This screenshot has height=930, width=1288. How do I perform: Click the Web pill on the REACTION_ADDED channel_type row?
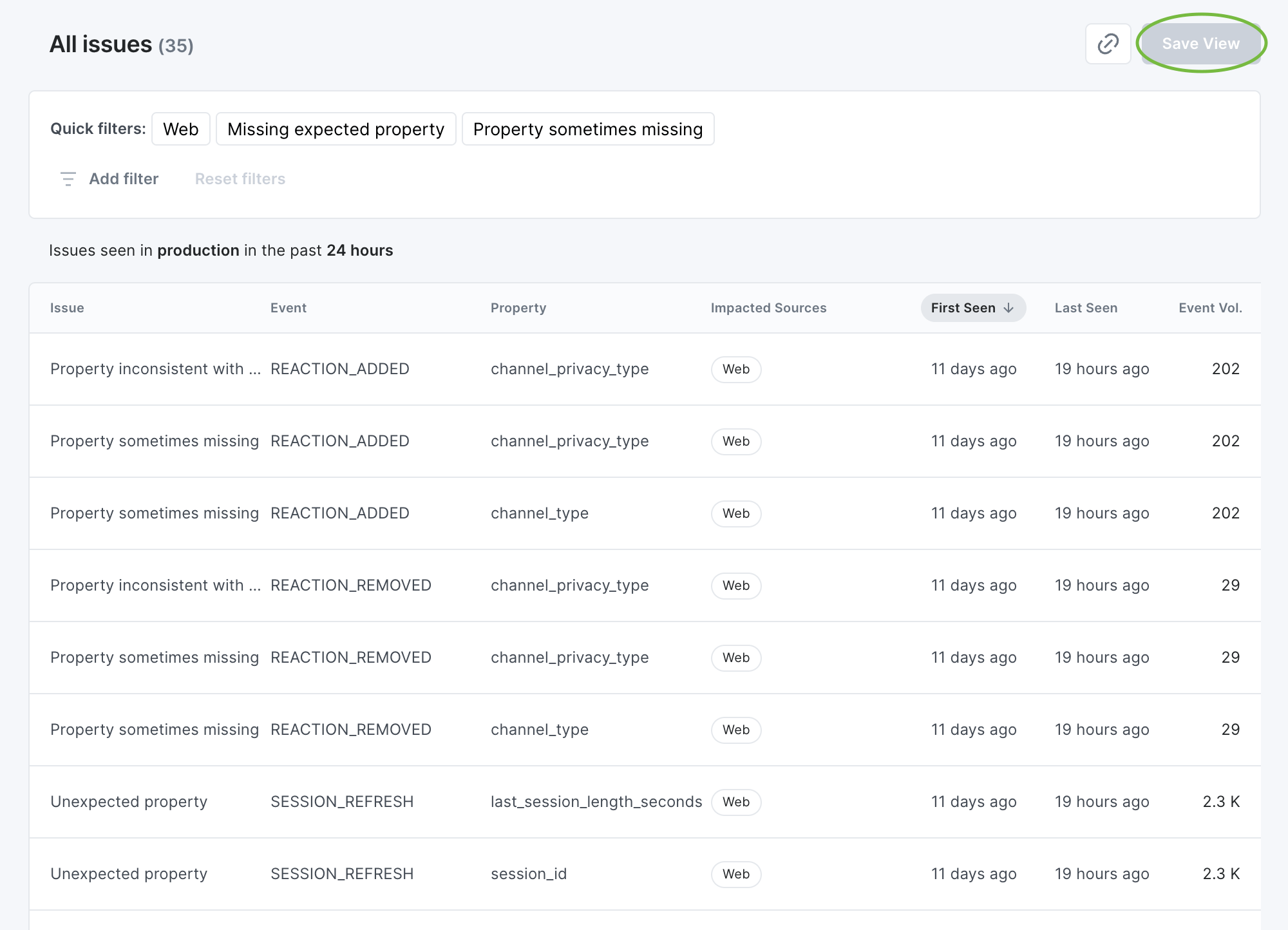[x=735, y=513]
